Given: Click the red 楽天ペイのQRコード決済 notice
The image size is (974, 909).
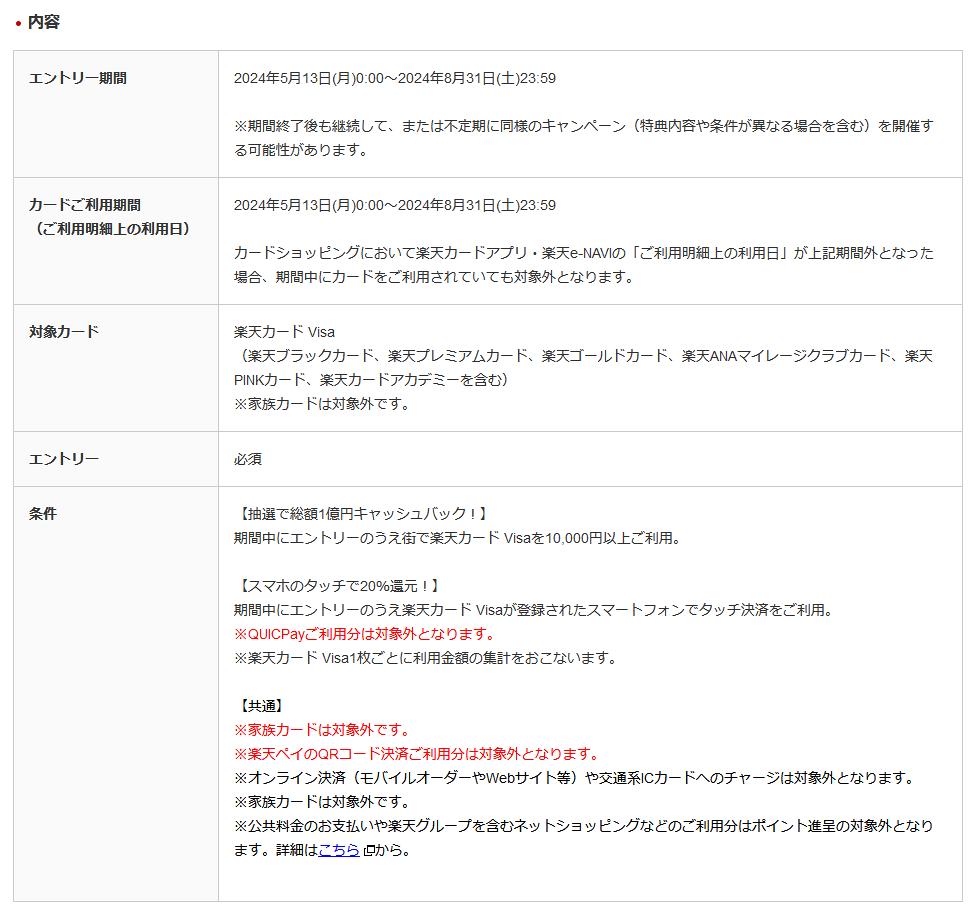Looking at the screenshot, I should click(416, 754).
